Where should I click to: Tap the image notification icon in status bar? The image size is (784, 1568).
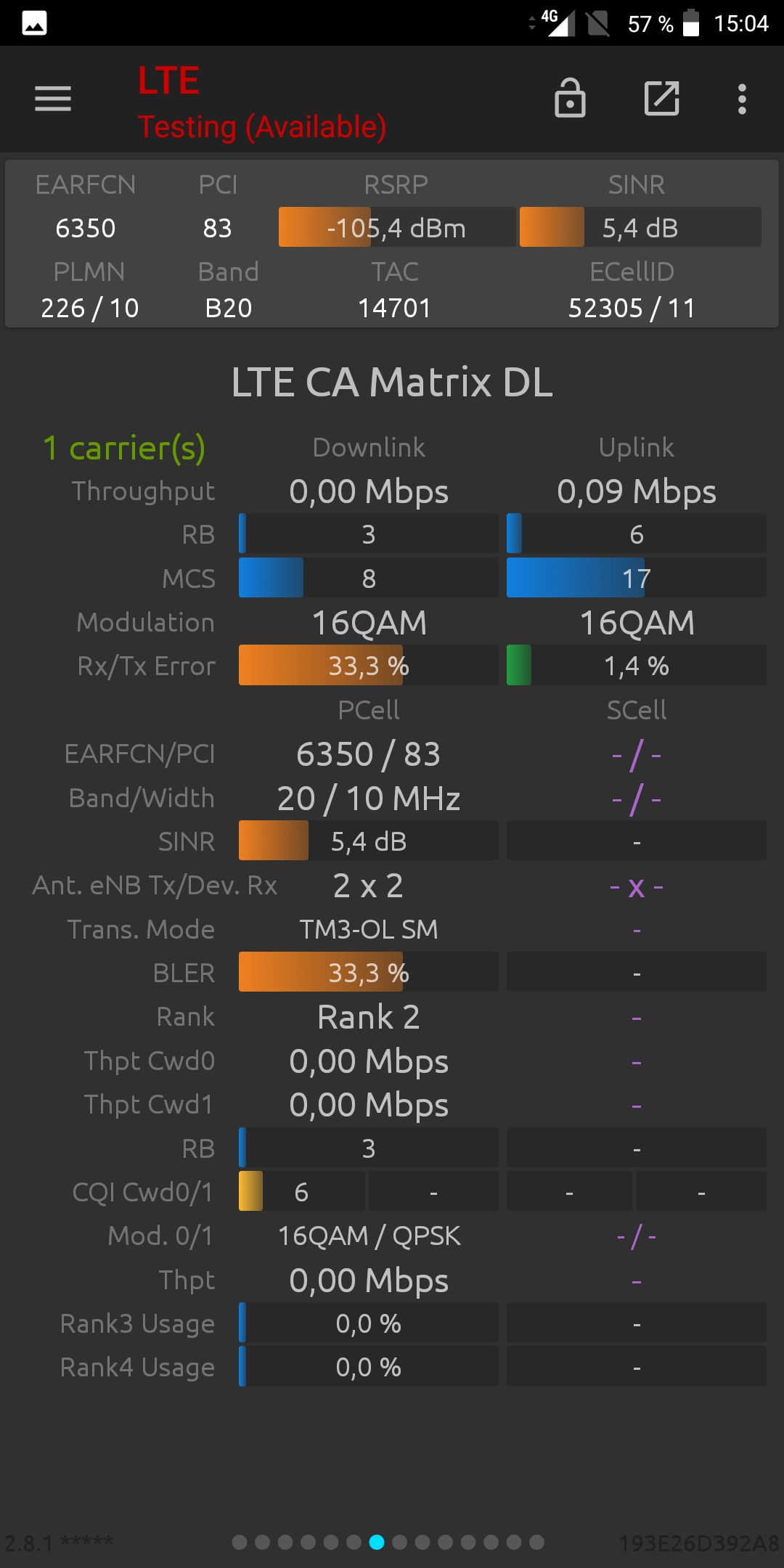click(x=35, y=23)
